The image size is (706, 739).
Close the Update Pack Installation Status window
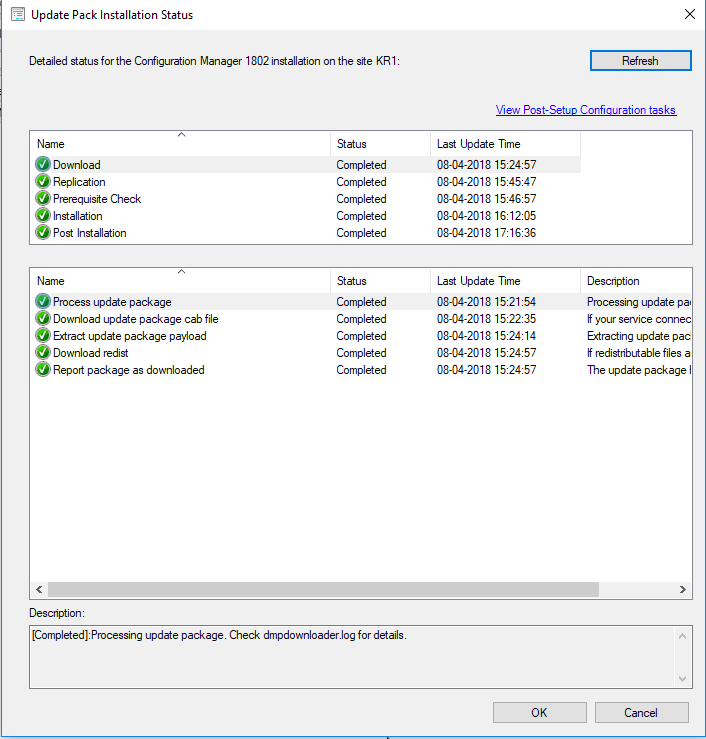click(690, 15)
